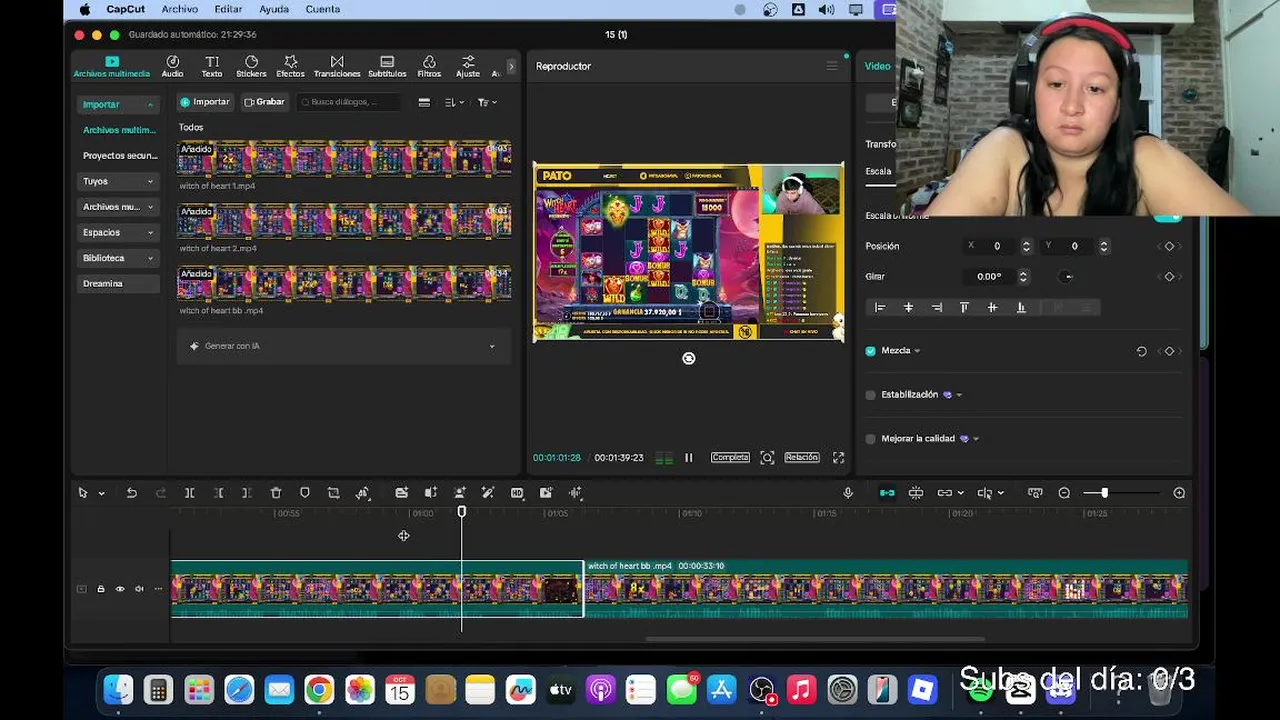
Task: Open the Subtítulos tab
Action: [x=387, y=67]
